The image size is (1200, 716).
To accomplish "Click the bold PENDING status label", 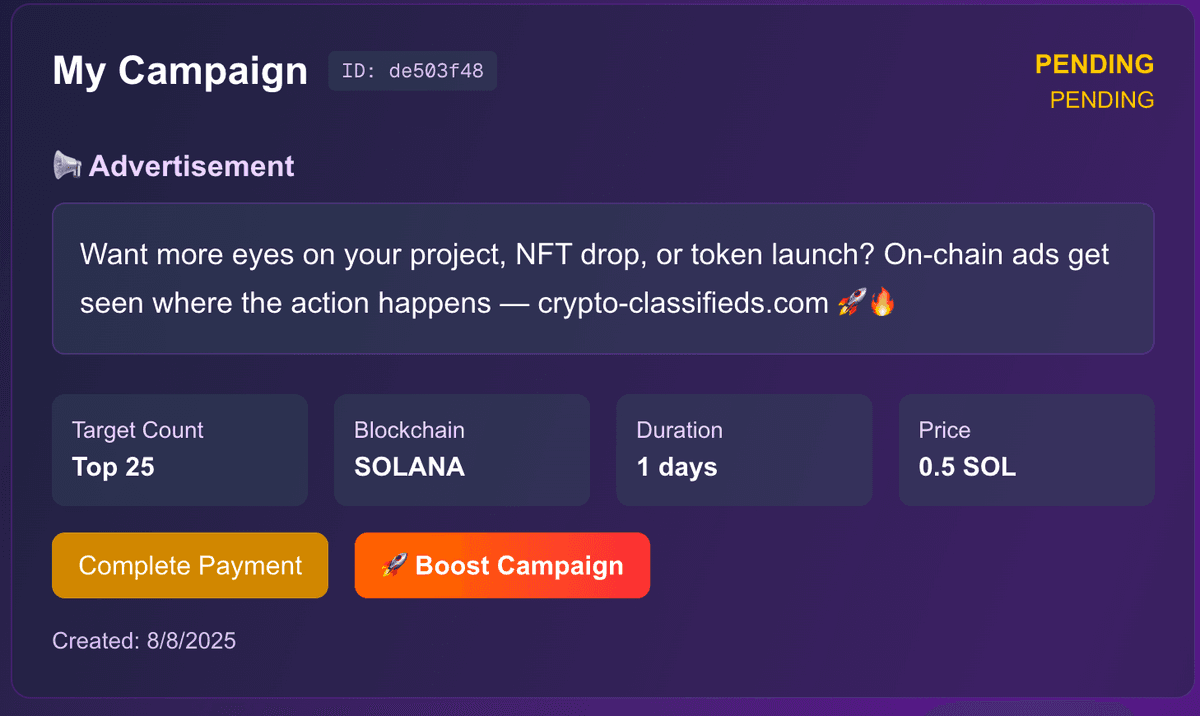I will click(x=1094, y=63).
